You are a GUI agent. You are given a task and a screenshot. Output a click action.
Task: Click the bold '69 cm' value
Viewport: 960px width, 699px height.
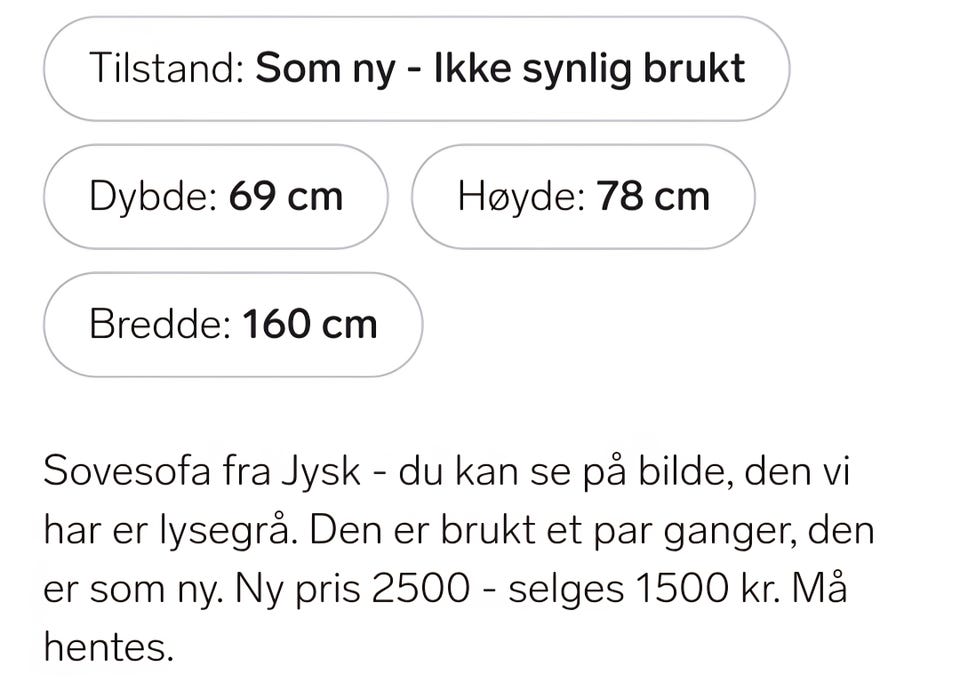pyautogui.click(x=286, y=196)
